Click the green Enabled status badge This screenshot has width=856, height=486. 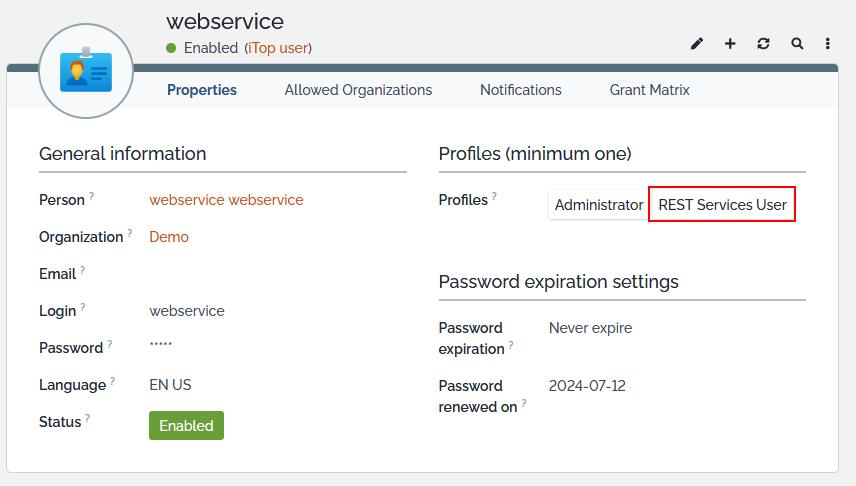tap(186, 426)
